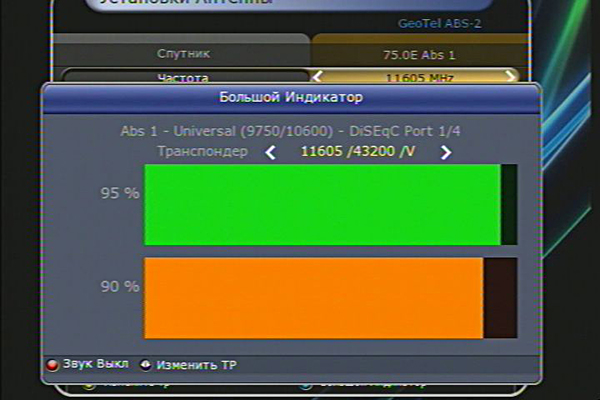Select the Частота menu row

[183, 76]
